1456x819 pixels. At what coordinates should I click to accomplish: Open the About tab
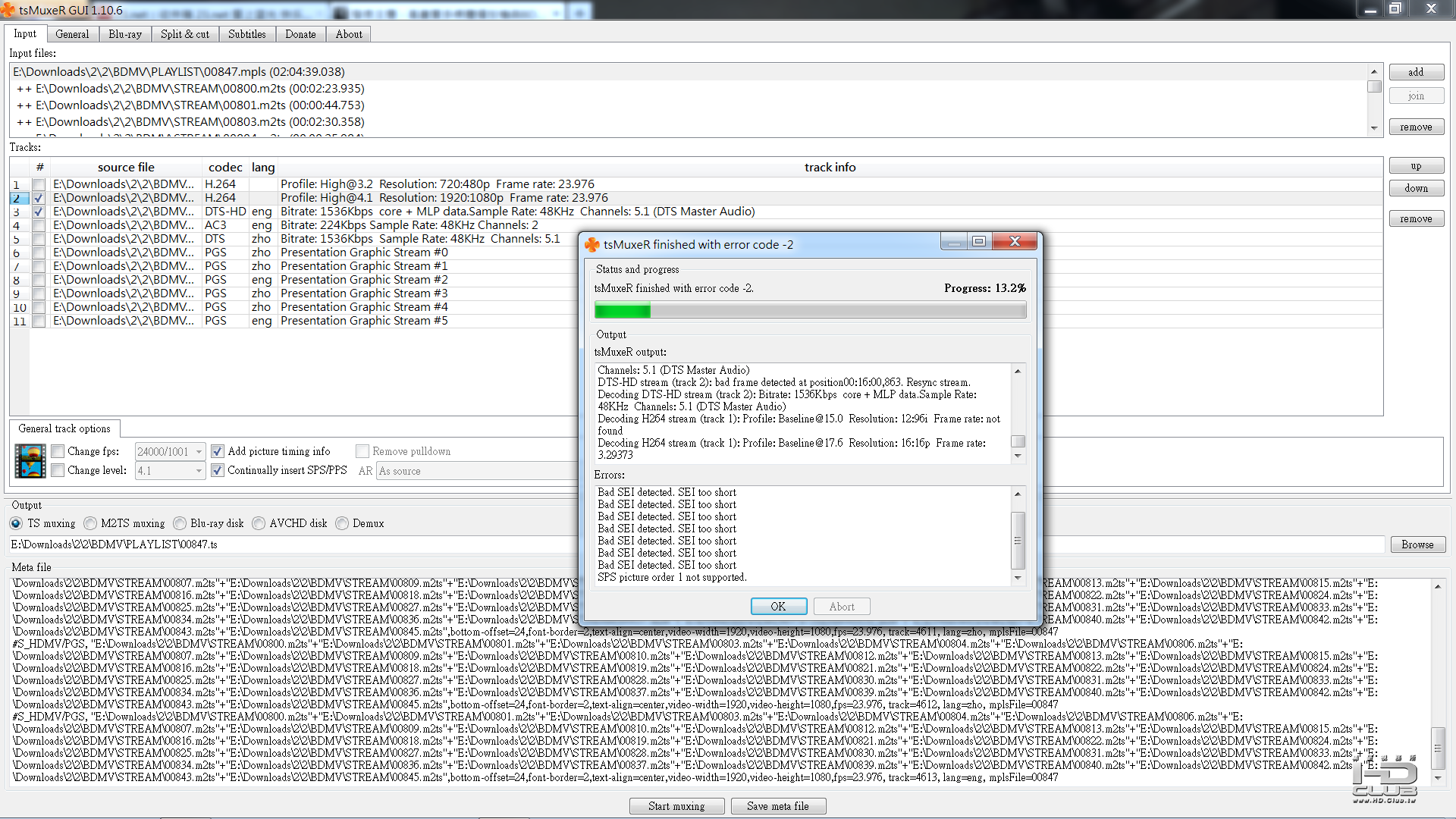coord(349,34)
